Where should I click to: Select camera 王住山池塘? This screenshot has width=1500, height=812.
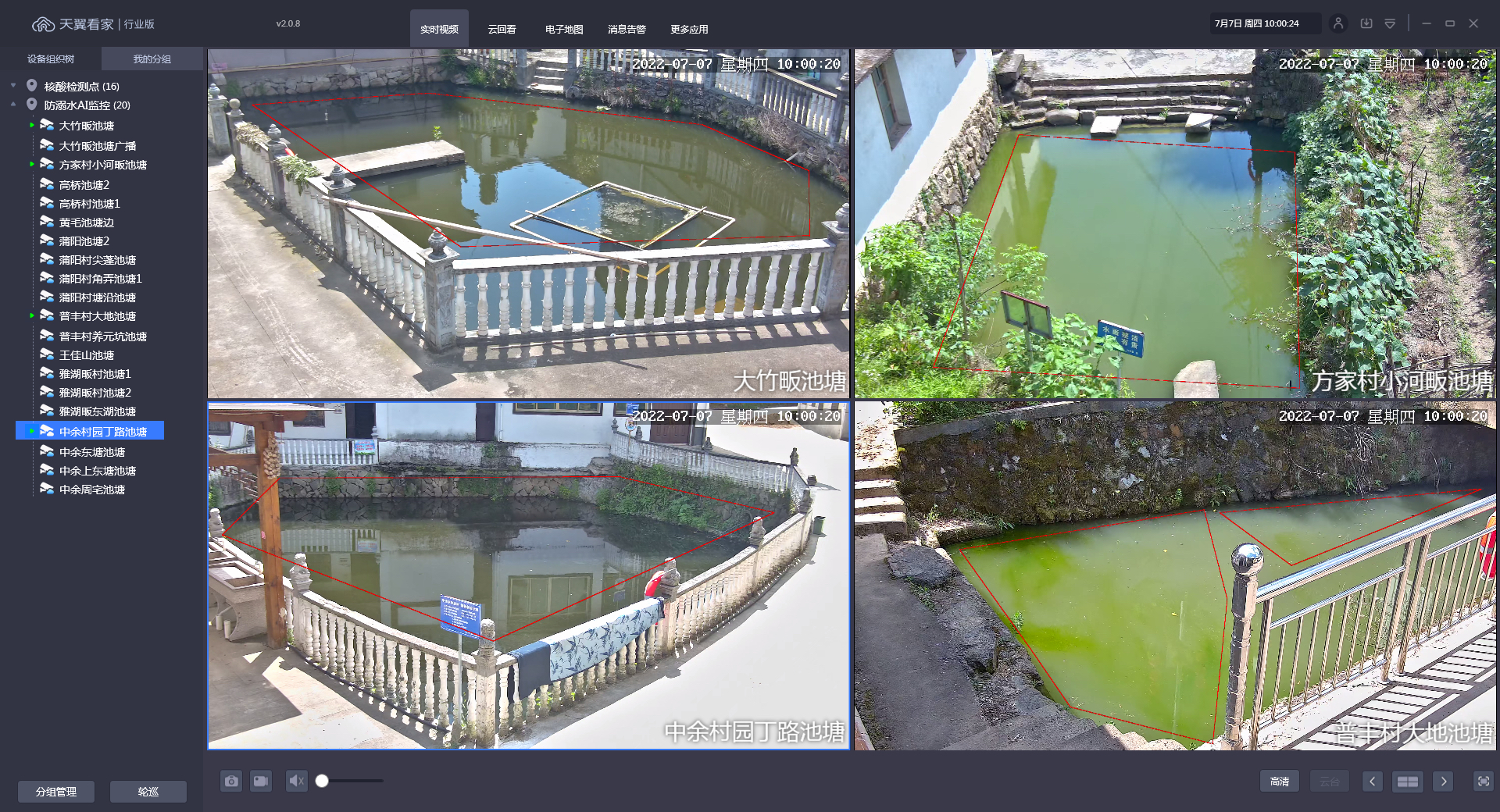click(x=87, y=355)
